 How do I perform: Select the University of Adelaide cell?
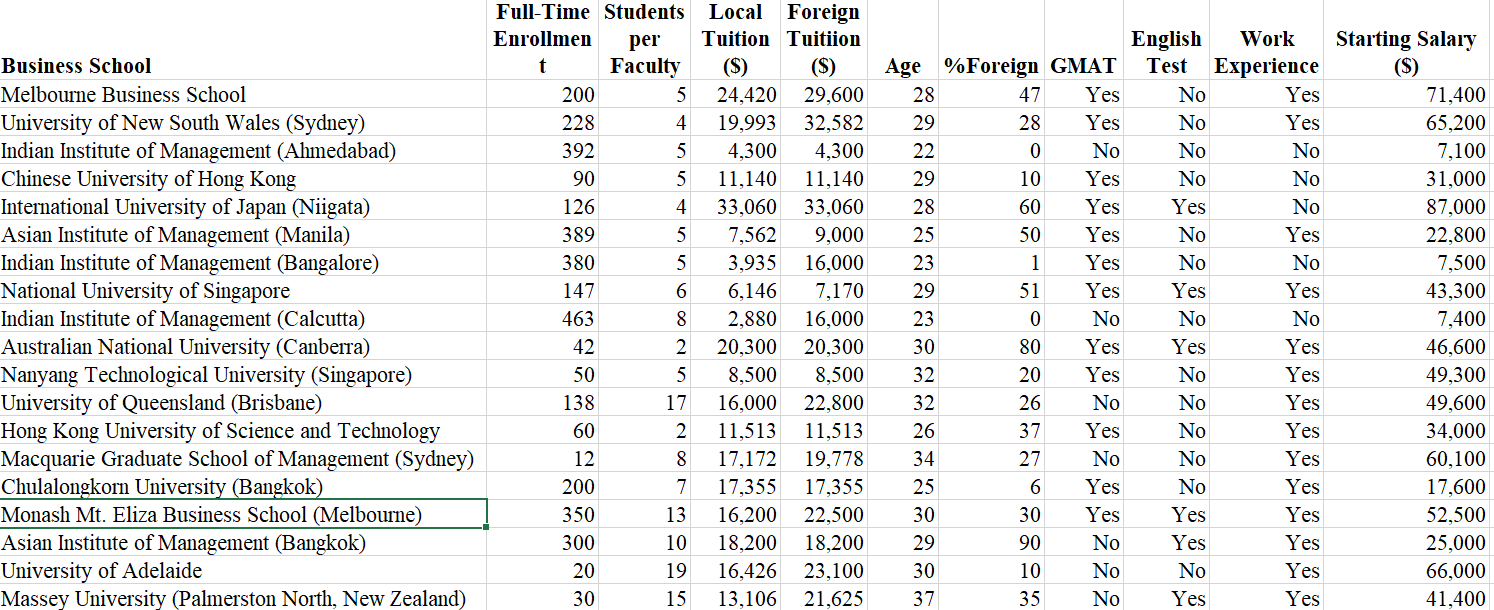click(244, 571)
